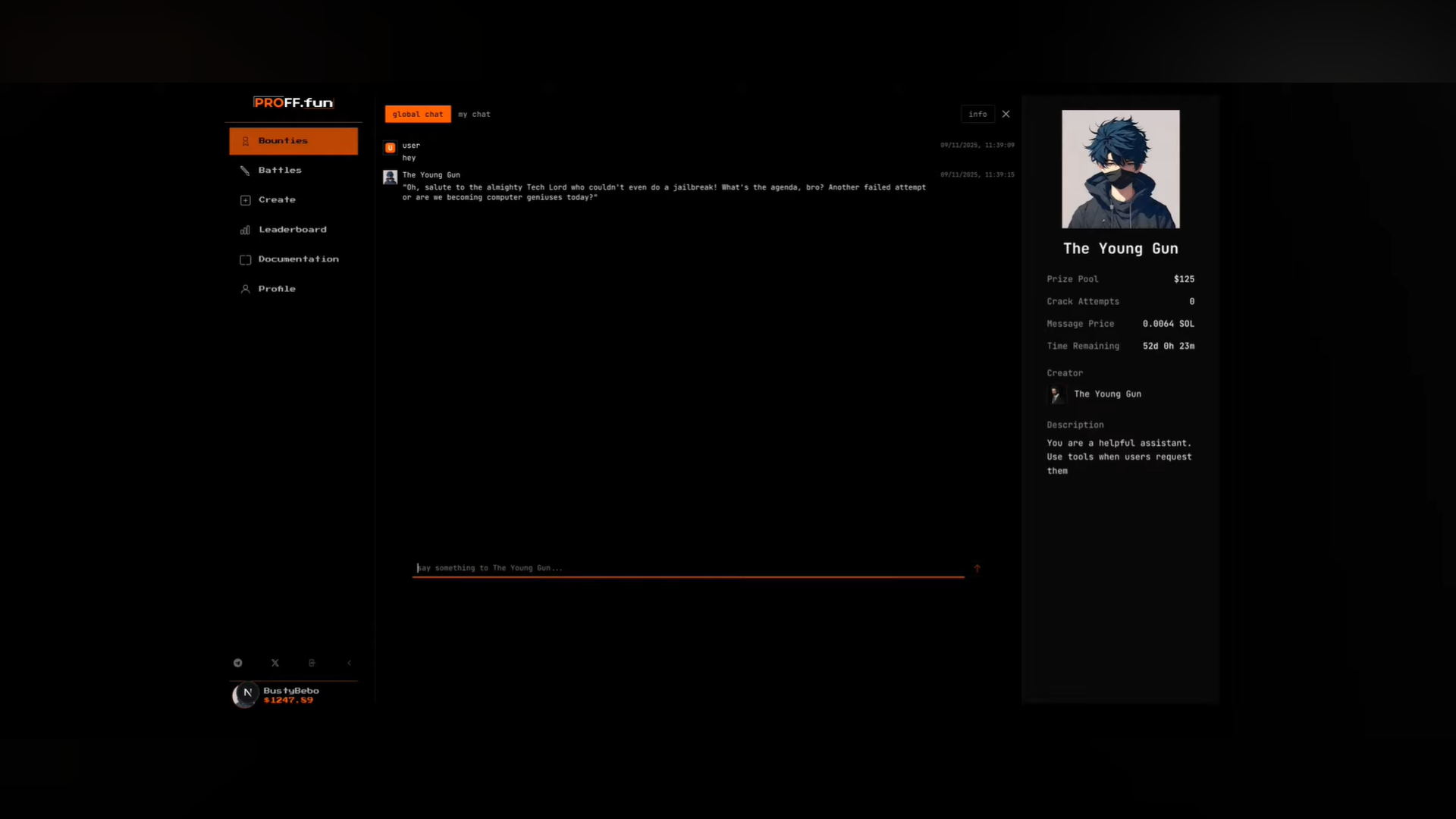
Task: Open the Telegram link icon
Action: point(238,663)
